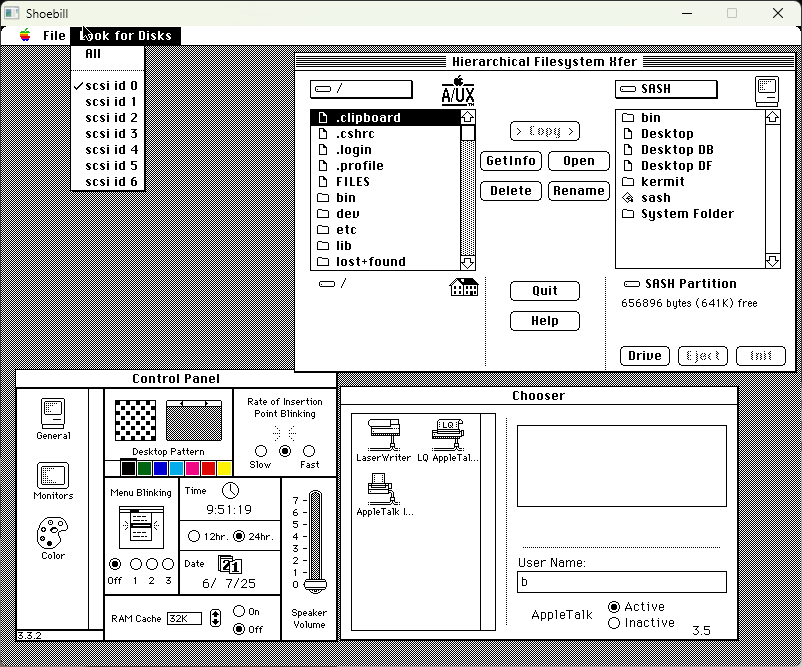Select the 24hr. time format
Viewport: 802px width, 667px height.
(x=239, y=536)
